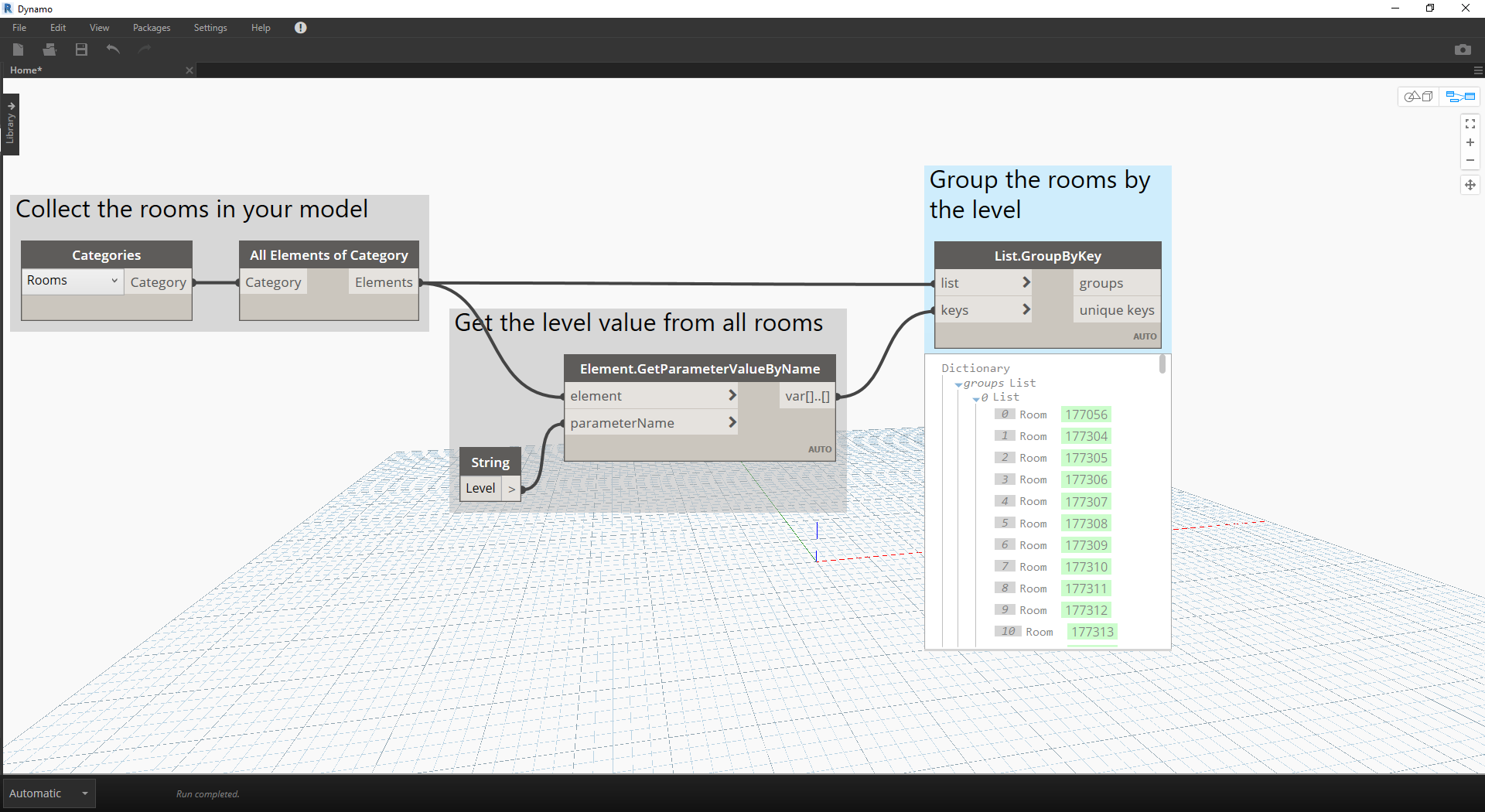Image resolution: width=1485 pixels, height=812 pixels.
Task: Open the Settings menu
Action: (210, 28)
